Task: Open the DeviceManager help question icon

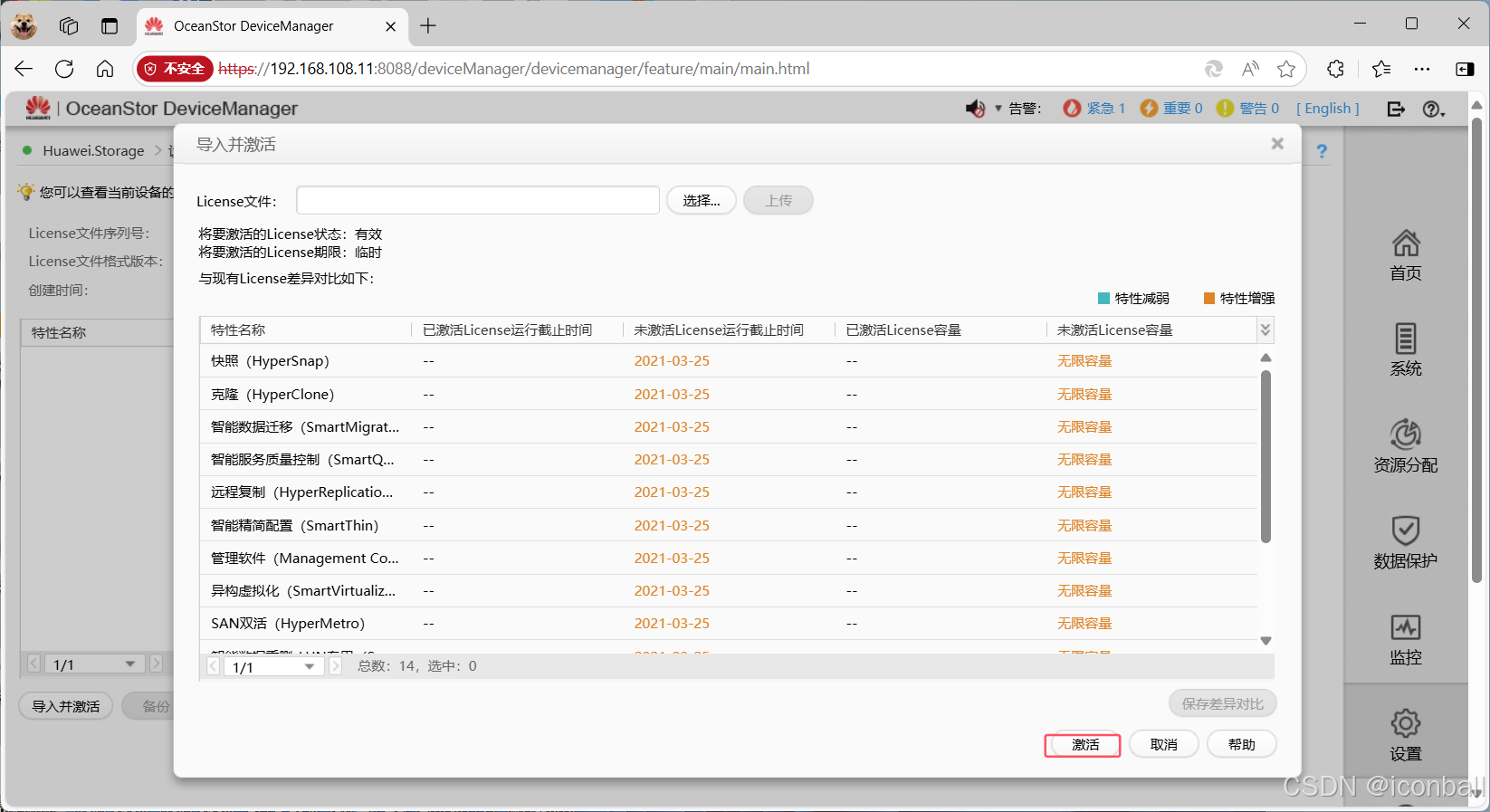Action: (x=1432, y=109)
